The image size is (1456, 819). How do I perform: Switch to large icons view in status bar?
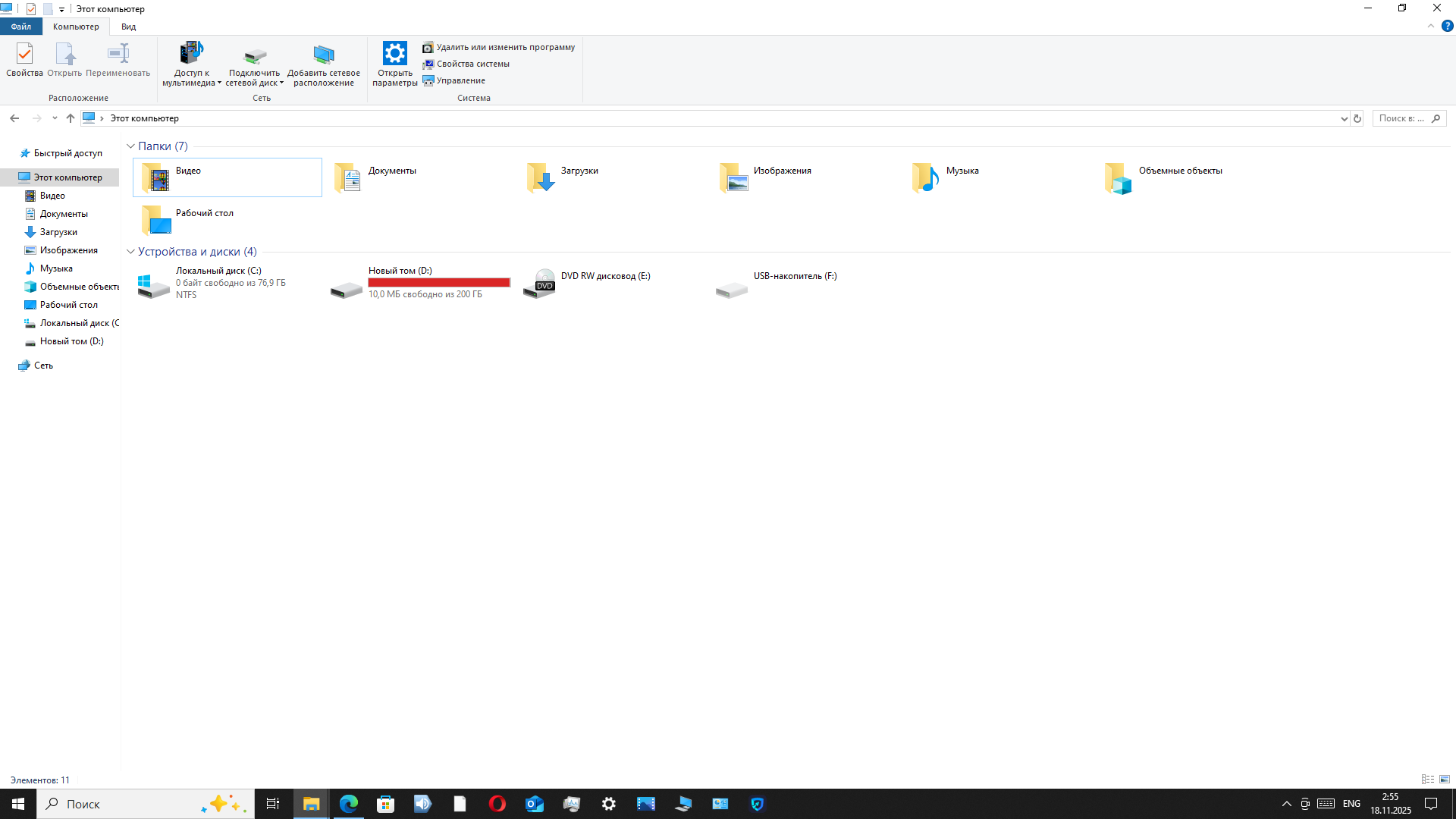(x=1445, y=780)
